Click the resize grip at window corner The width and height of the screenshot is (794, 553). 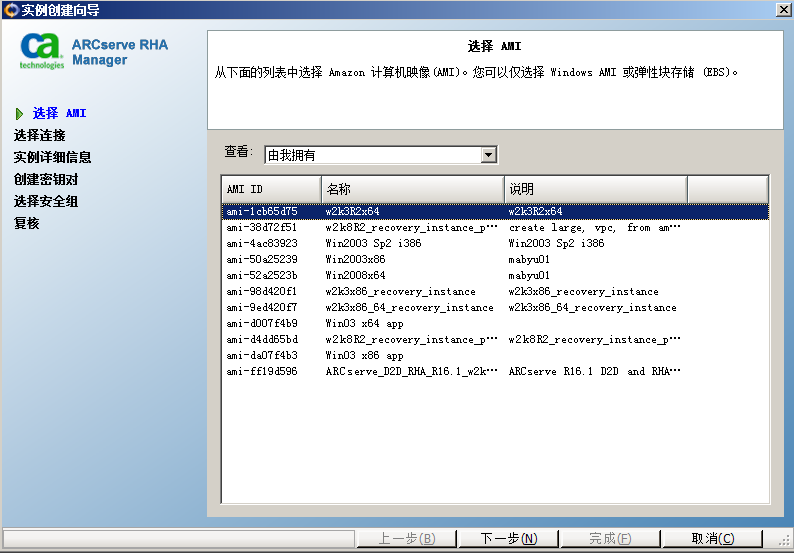tap(785, 542)
